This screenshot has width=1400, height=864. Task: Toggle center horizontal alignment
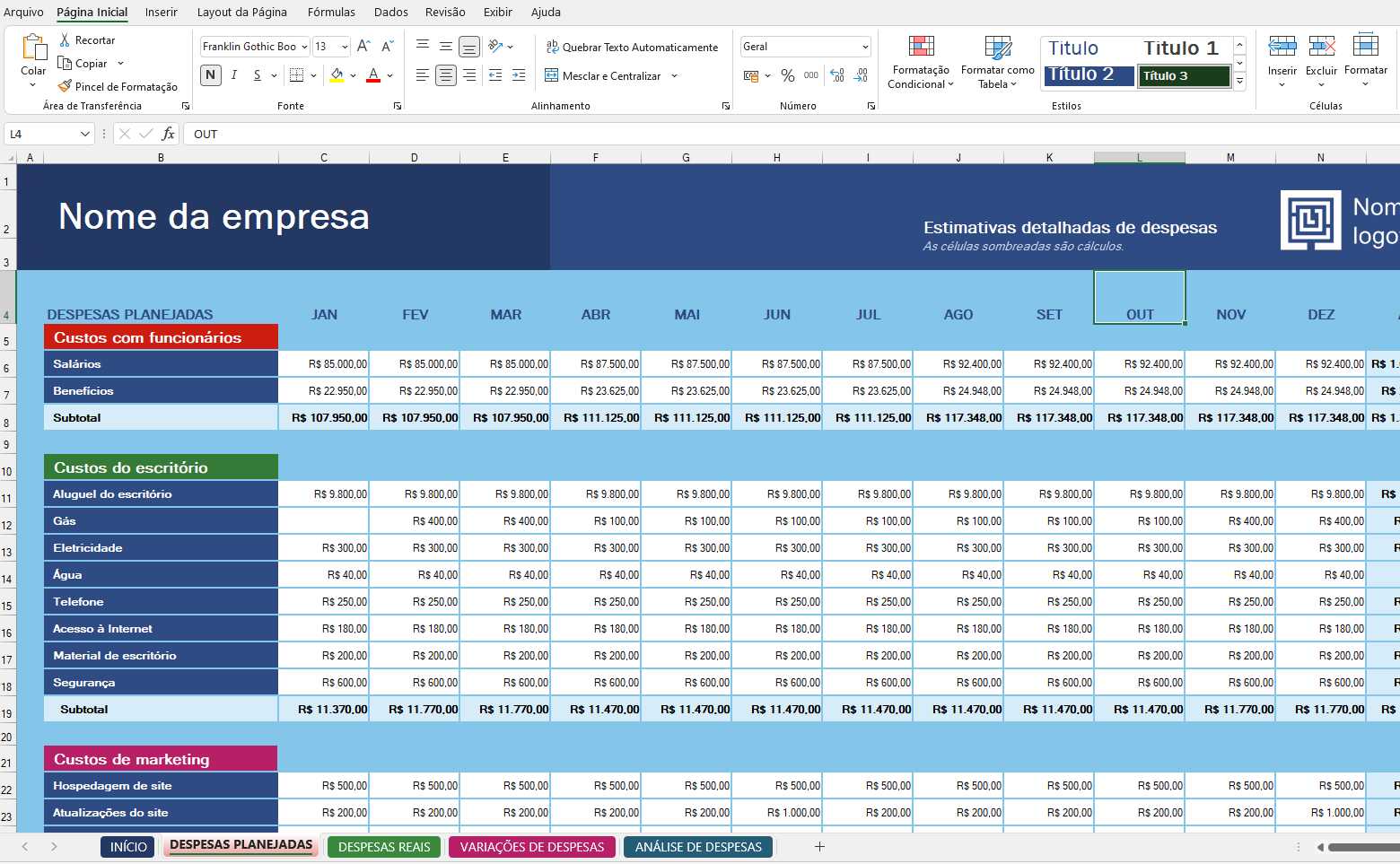coord(446,76)
